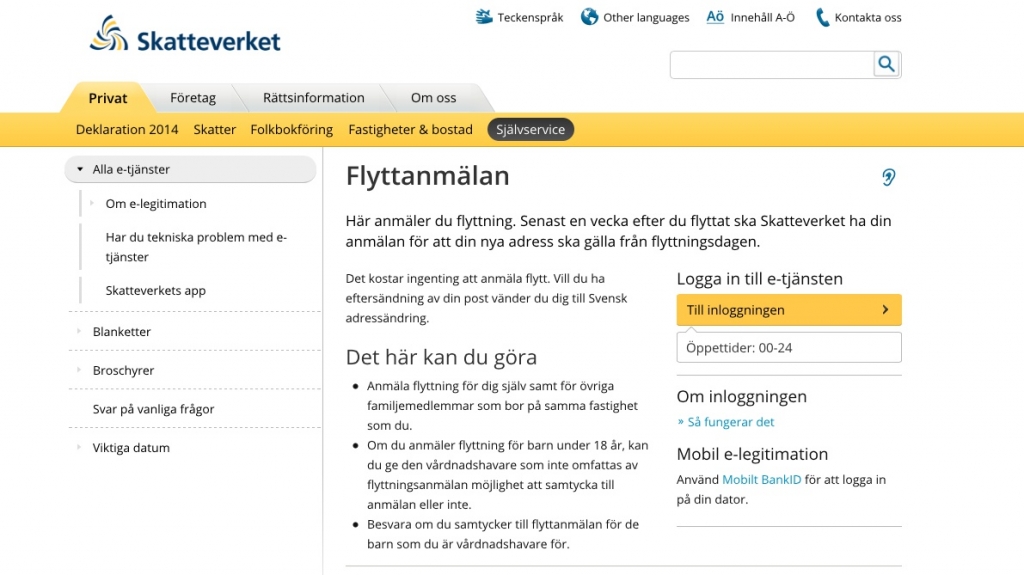The image size is (1024, 575).
Task: Click the phone icon for Kontakta oss
Action: (x=822, y=17)
